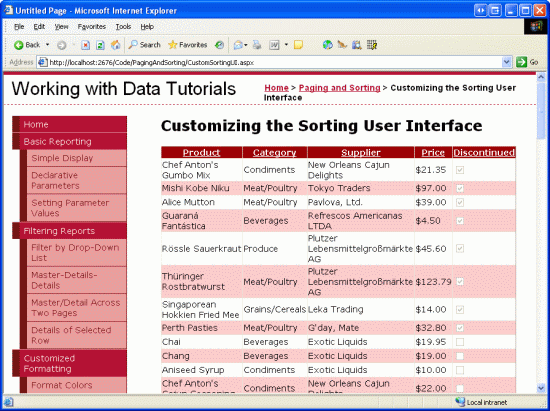
Task: Click the Refresh page icon
Action: (x=100, y=45)
